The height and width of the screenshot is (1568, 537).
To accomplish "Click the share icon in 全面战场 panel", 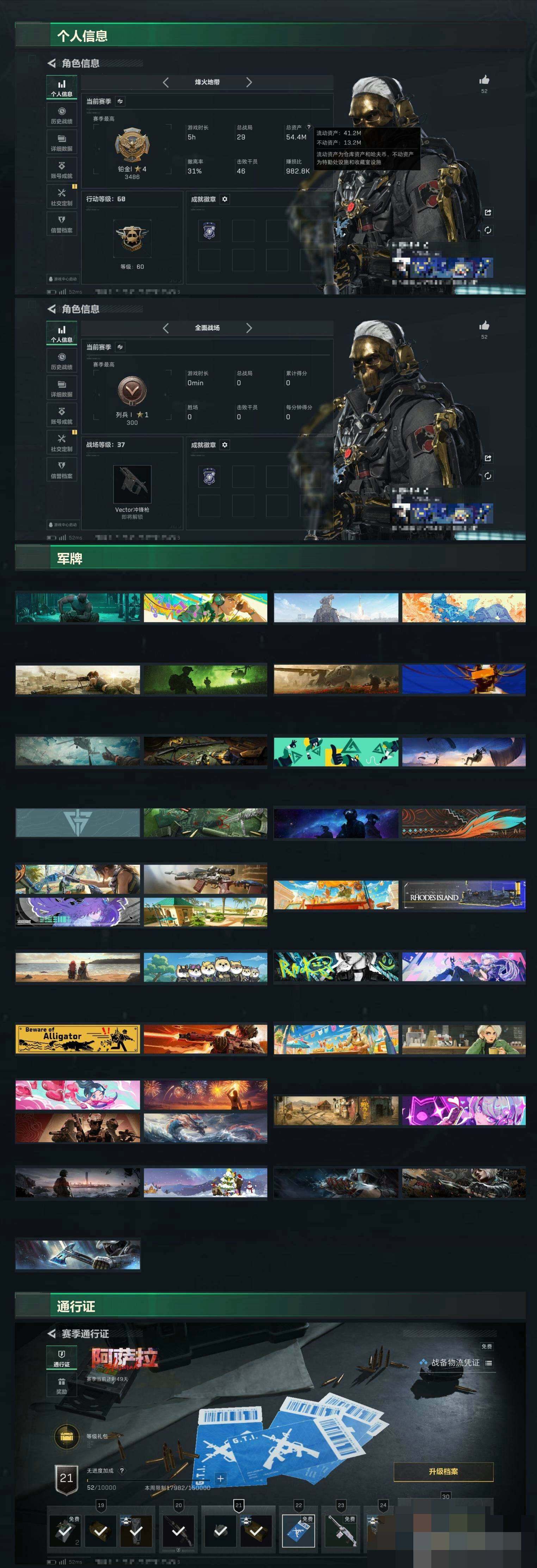I will (488, 458).
